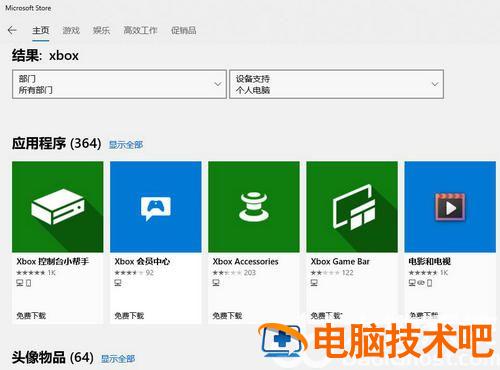Open the 高效工作 tab

pyautogui.click(x=140, y=30)
